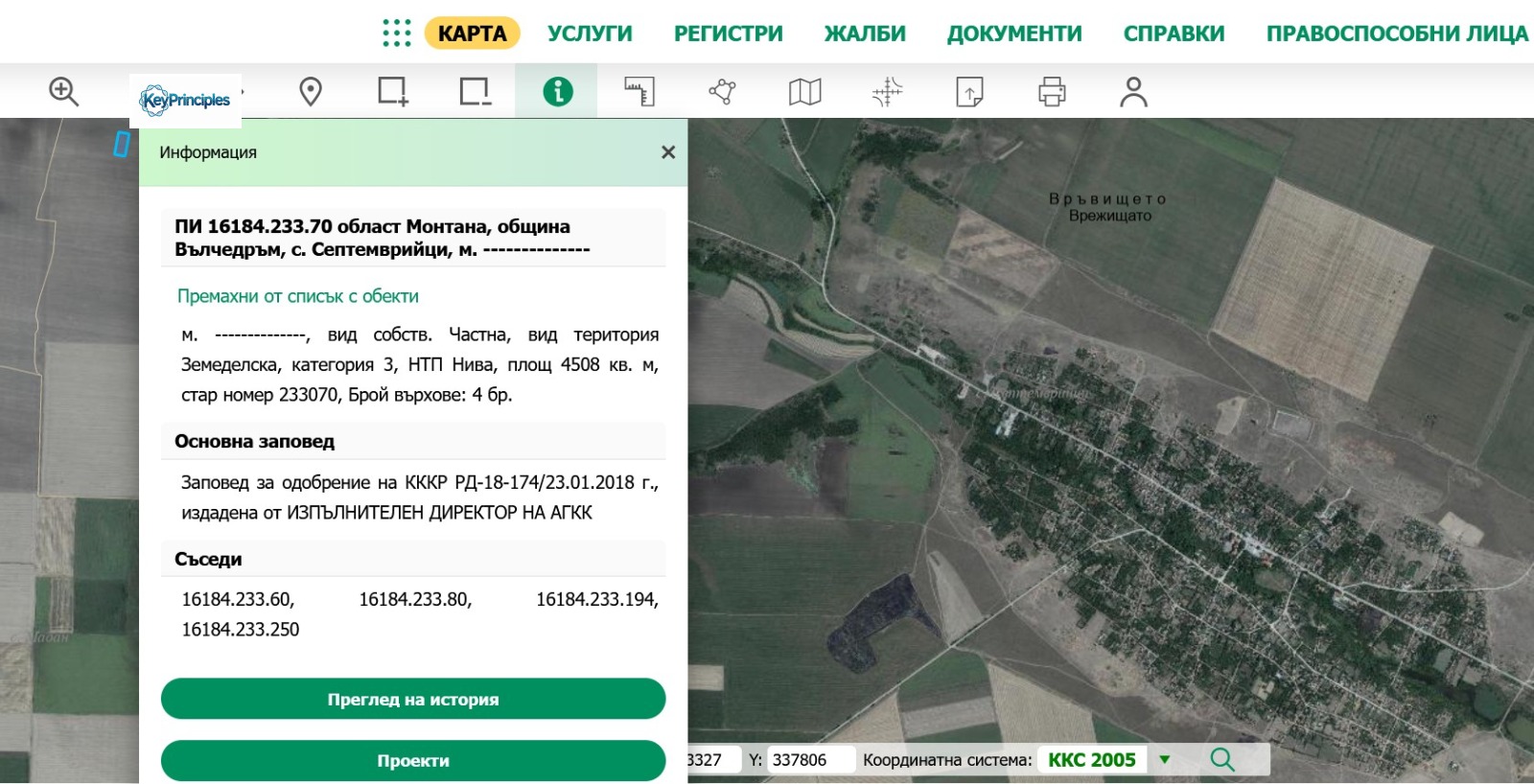Open the folded map layers icon
The height and width of the screenshot is (784, 1534).
click(x=804, y=92)
